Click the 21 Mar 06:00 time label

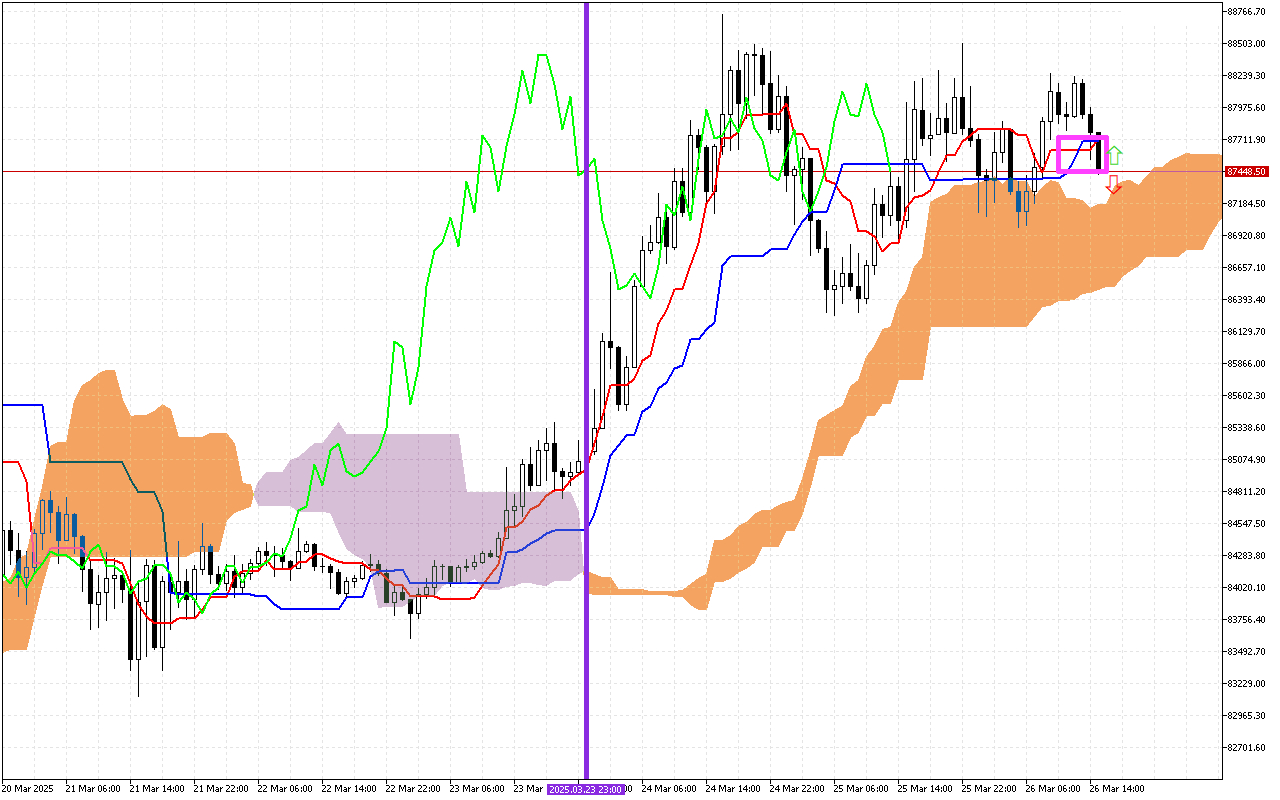(x=93, y=789)
